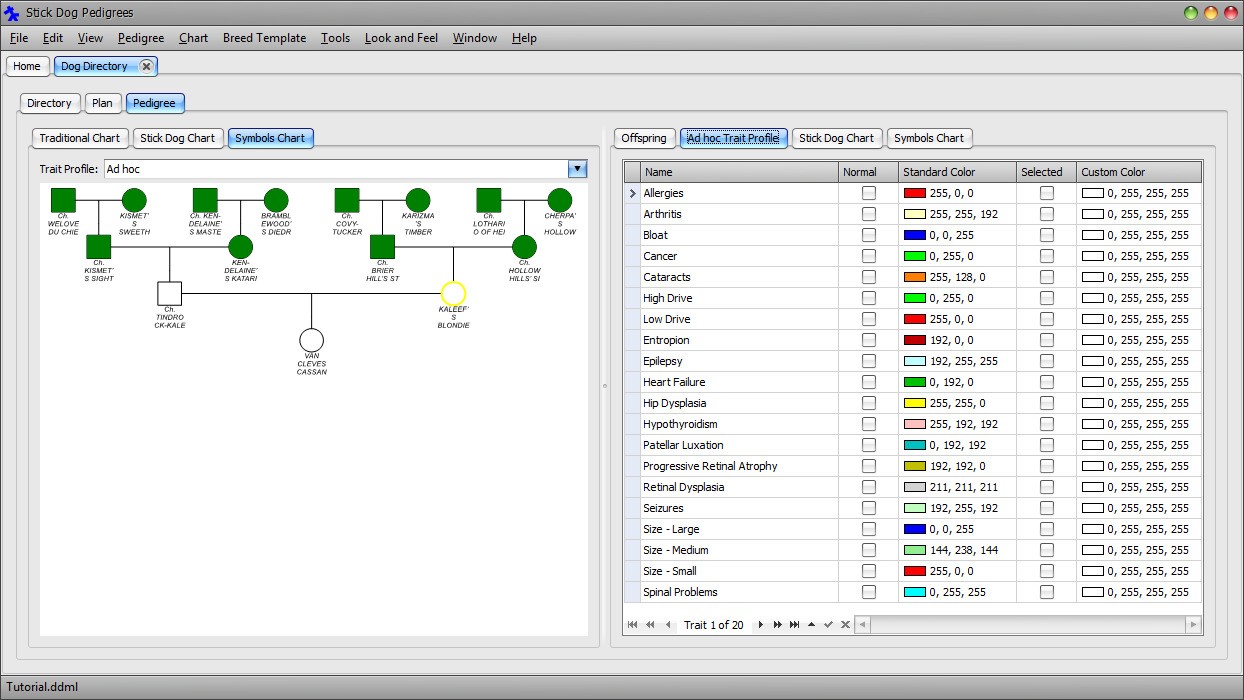Open the Breed Template menu
The height and width of the screenshot is (700, 1244).
pos(264,38)
